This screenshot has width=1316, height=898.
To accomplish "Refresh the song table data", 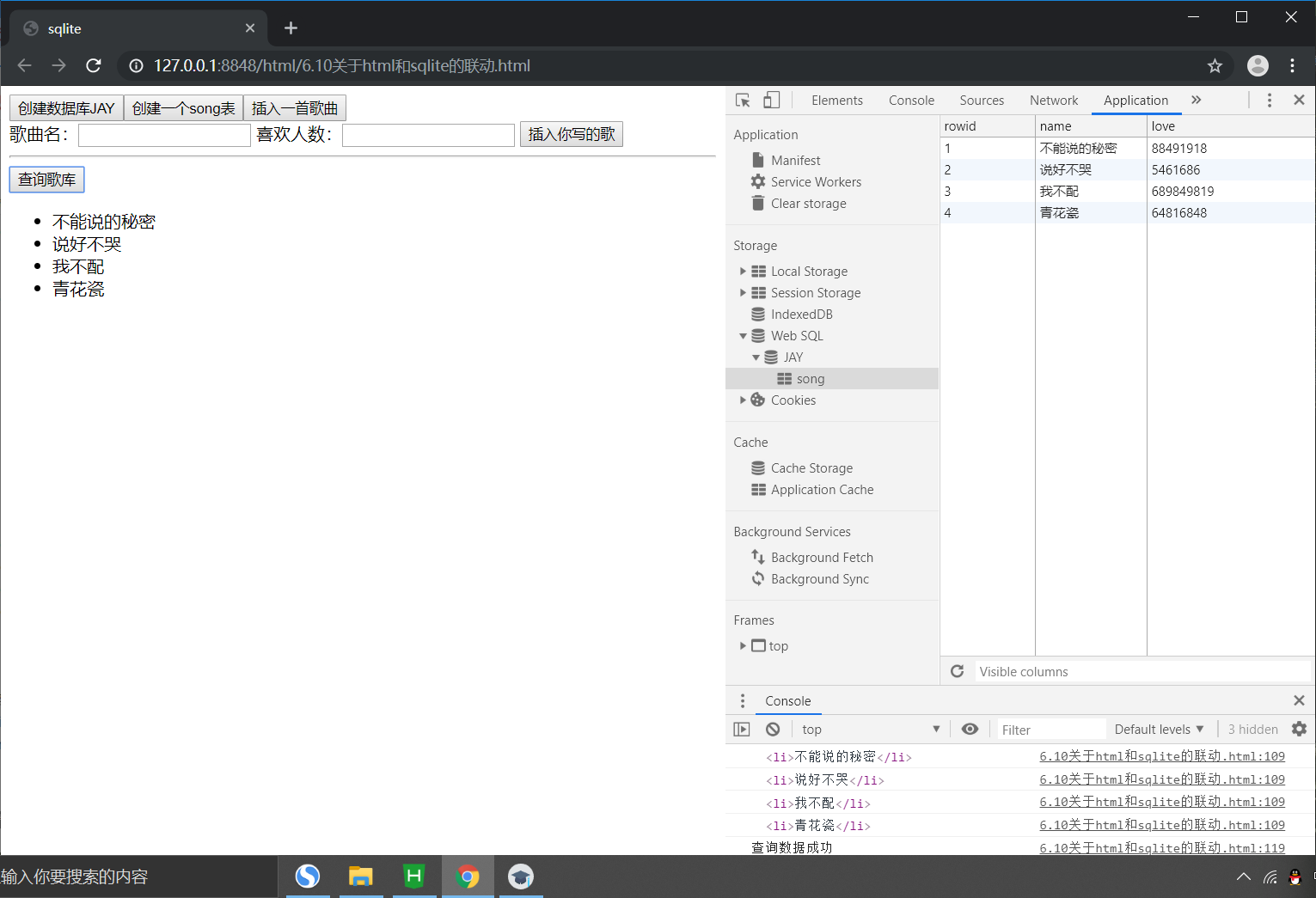I will point(957,671).
